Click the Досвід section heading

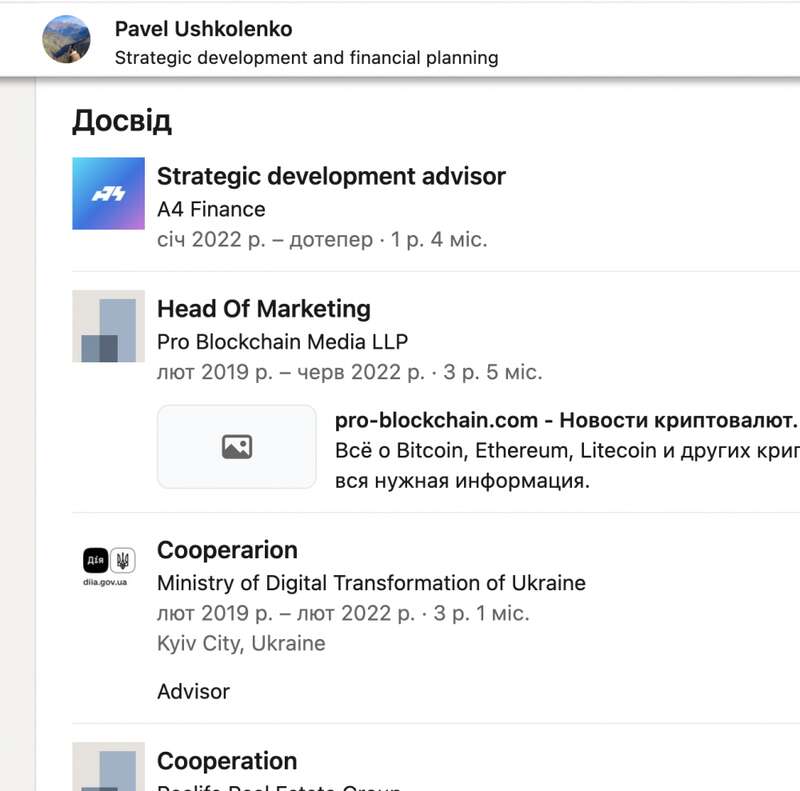click(x=121, y=121)
